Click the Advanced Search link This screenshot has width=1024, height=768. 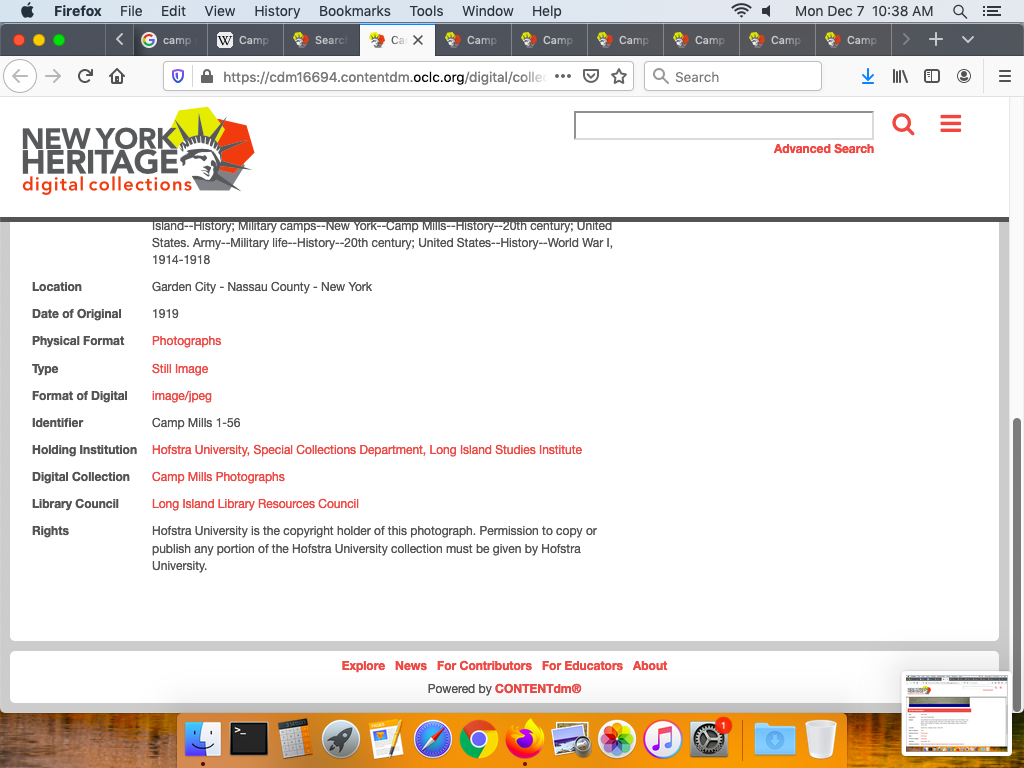tap(823, 149)
